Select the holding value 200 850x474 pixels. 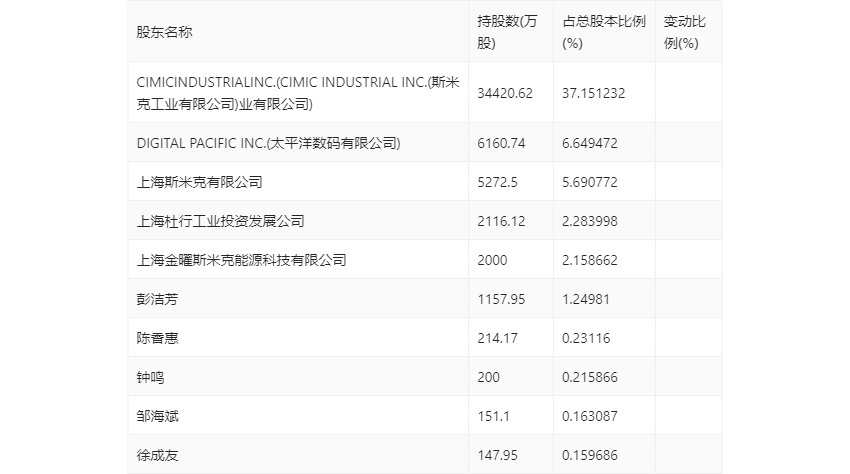coord(488,377)
